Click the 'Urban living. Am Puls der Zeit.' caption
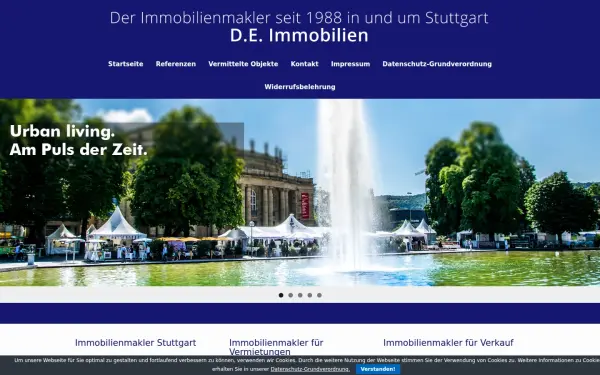600x375 pixels. pos(78,140)
